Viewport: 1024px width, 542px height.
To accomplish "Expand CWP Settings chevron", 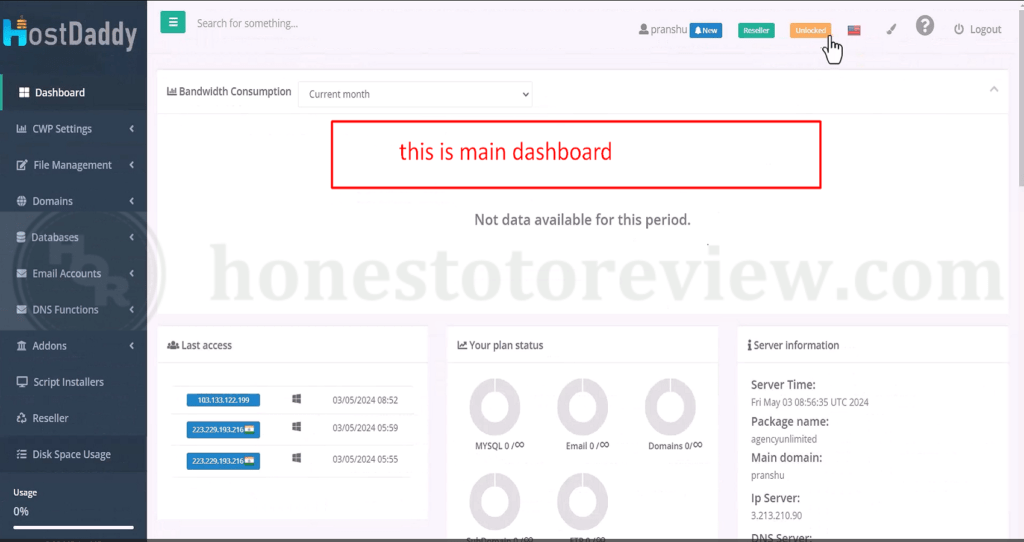I will [x=132, y=129].
